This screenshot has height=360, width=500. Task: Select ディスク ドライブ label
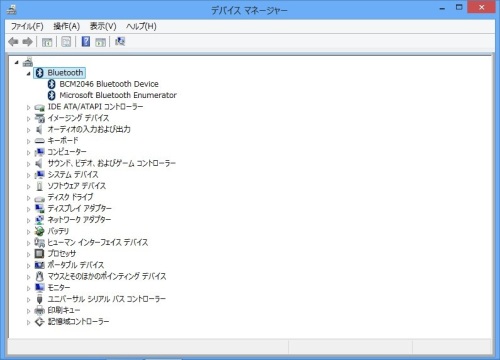point(70,197)
